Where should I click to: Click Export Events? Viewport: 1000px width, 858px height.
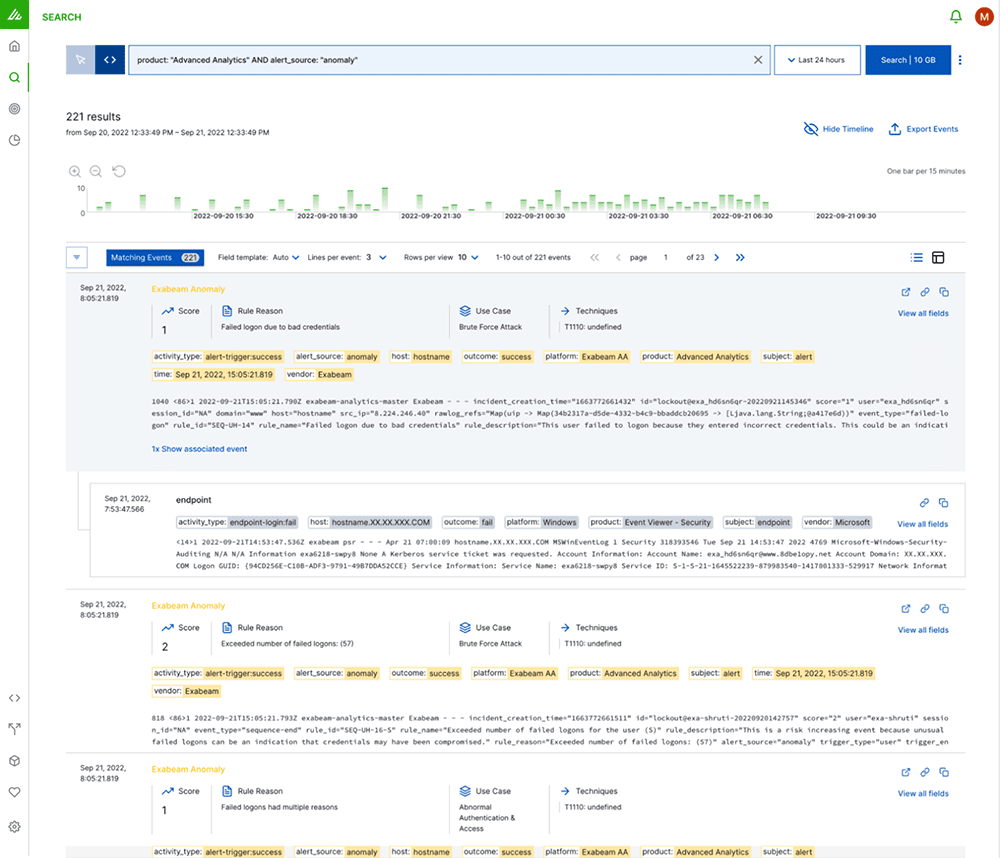point(923,129)
